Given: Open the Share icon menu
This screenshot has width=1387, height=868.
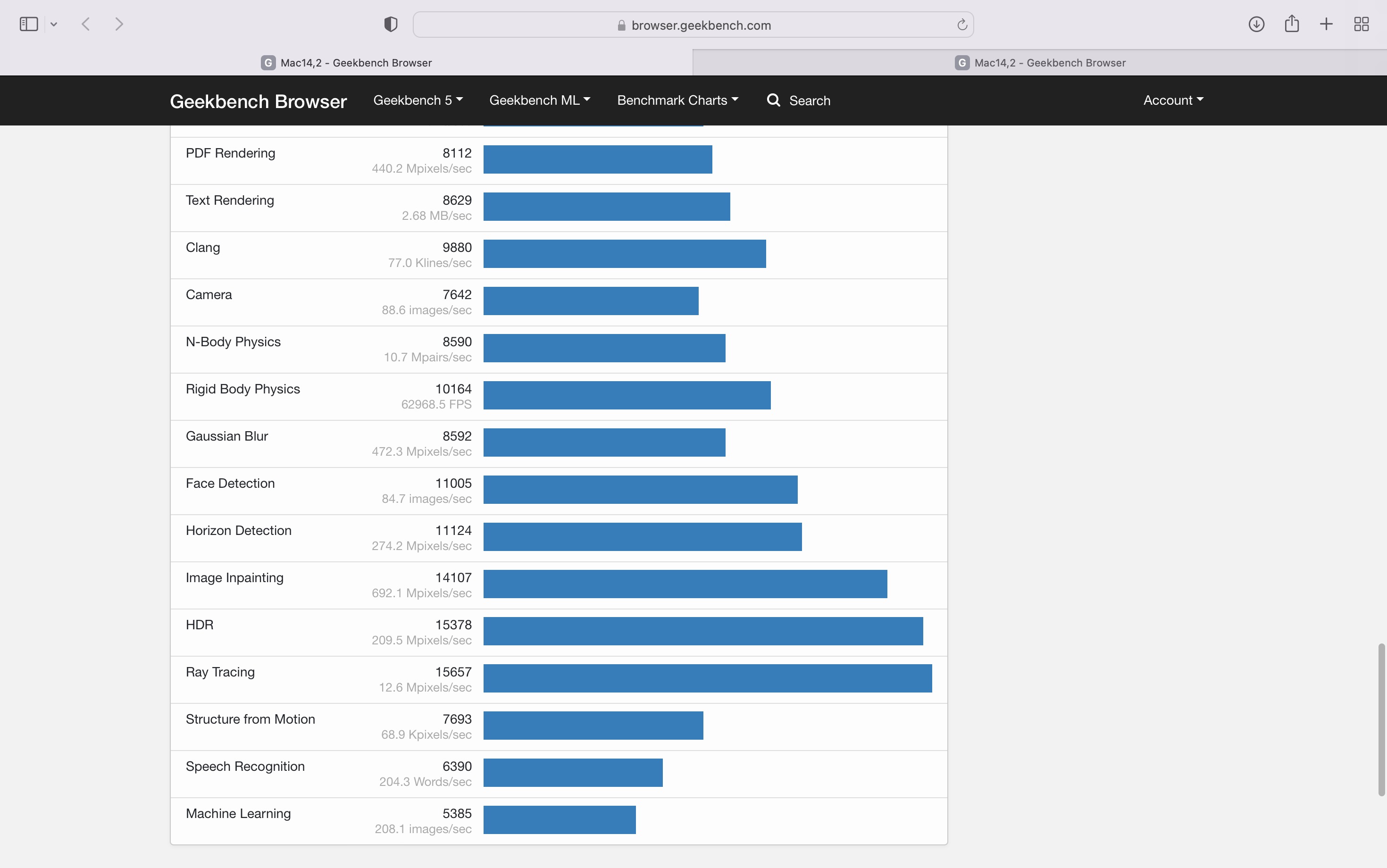Looking at the screenshot, I should click(1292, 24).
